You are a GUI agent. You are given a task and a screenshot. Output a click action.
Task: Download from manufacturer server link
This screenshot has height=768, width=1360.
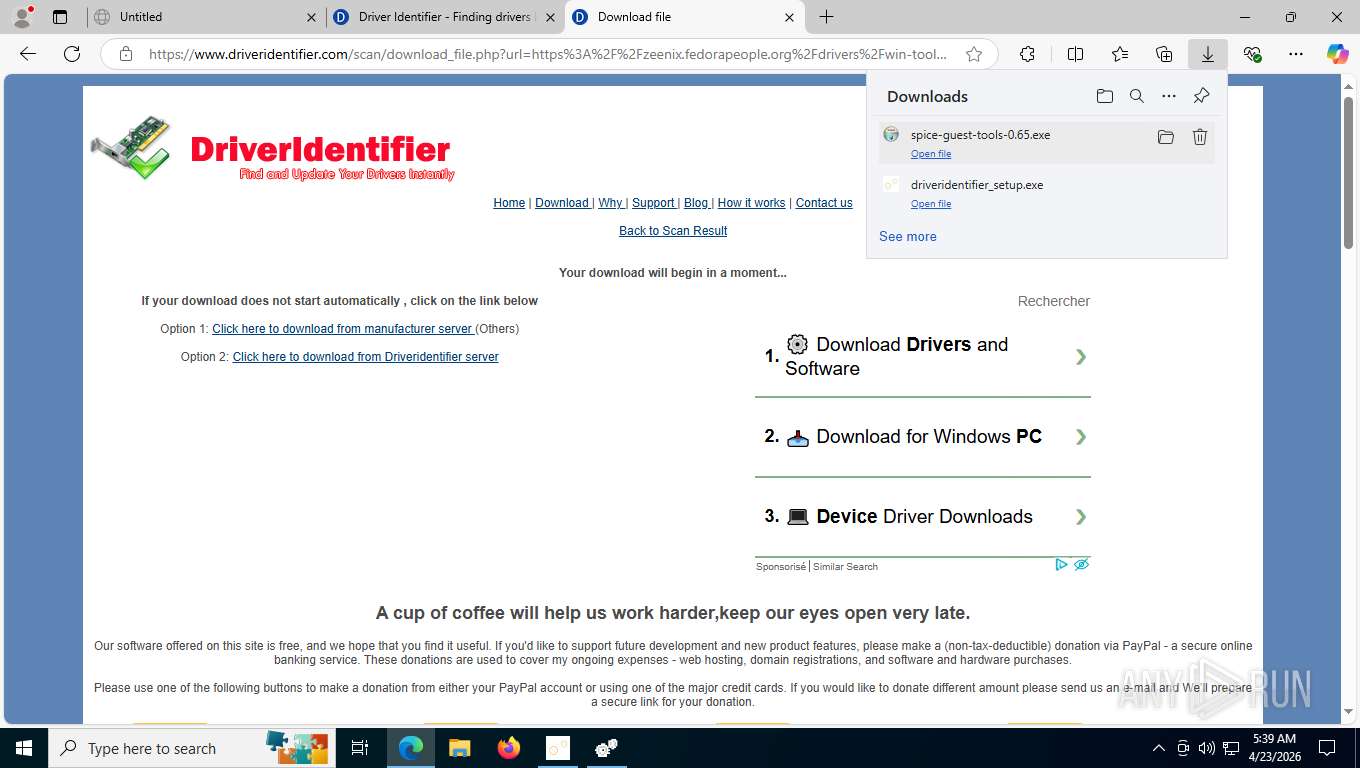point(342,329)
